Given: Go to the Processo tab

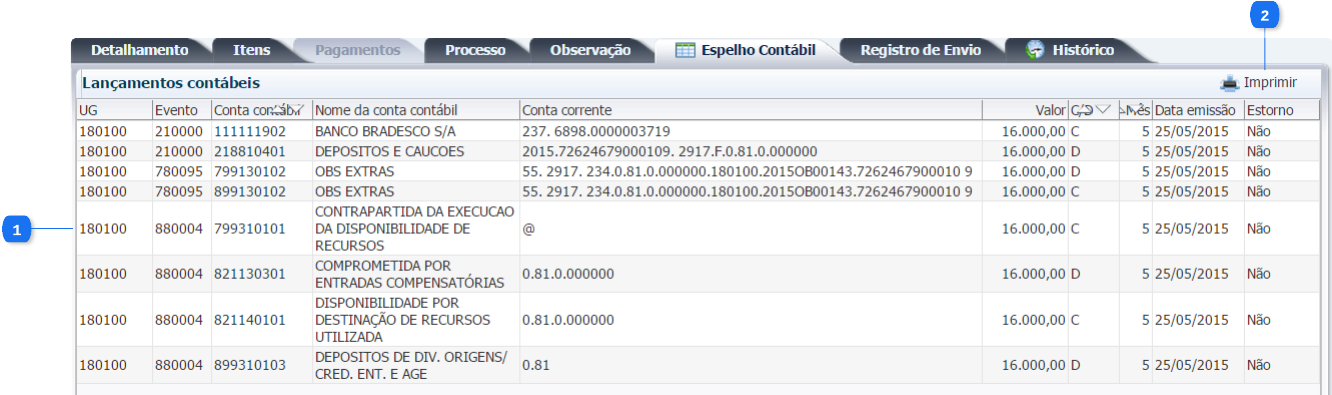Looking at the screenshot, I should click(x=475, y=50).
